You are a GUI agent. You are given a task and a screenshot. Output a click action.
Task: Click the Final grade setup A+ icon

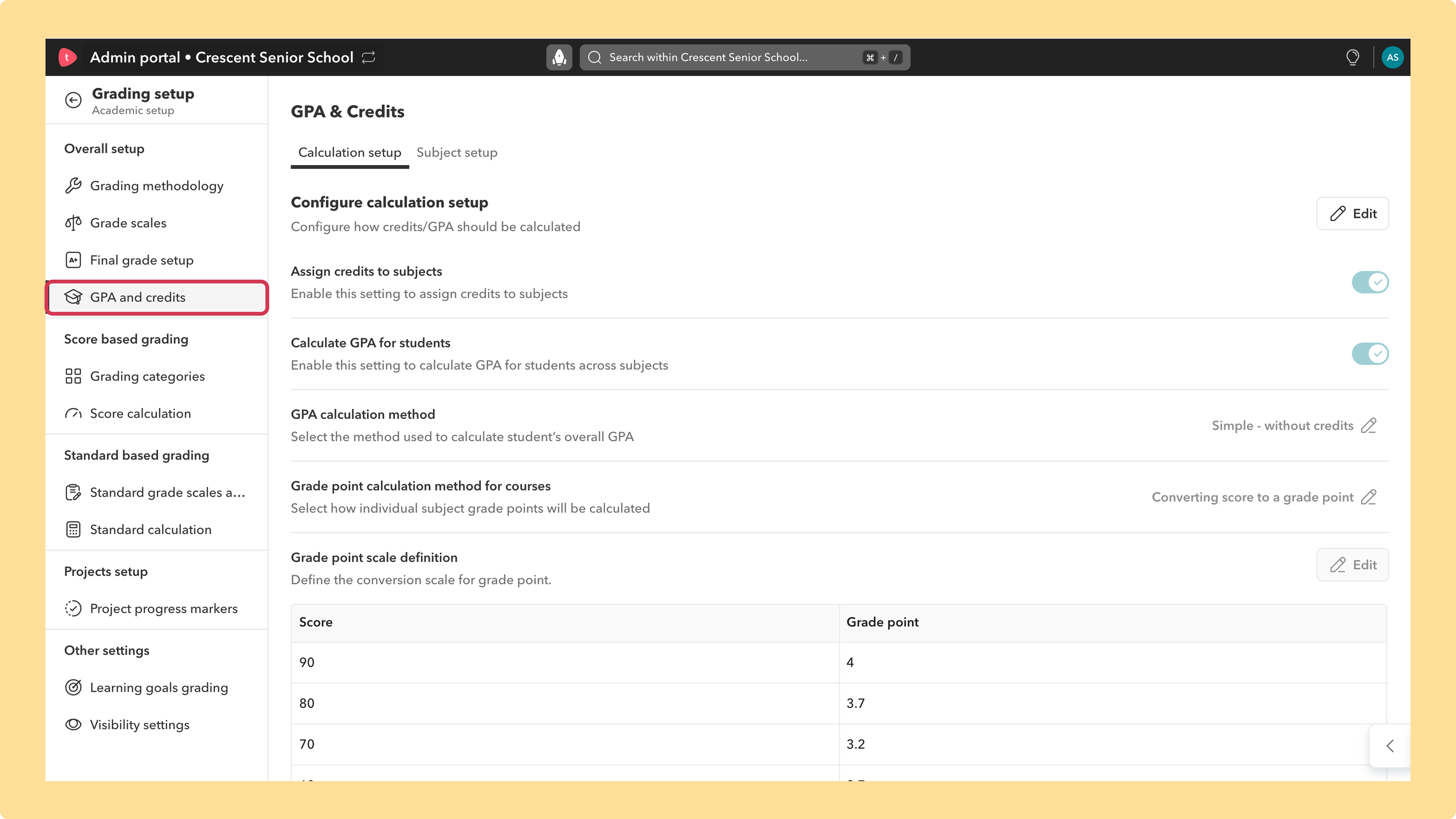click(73, 260)
